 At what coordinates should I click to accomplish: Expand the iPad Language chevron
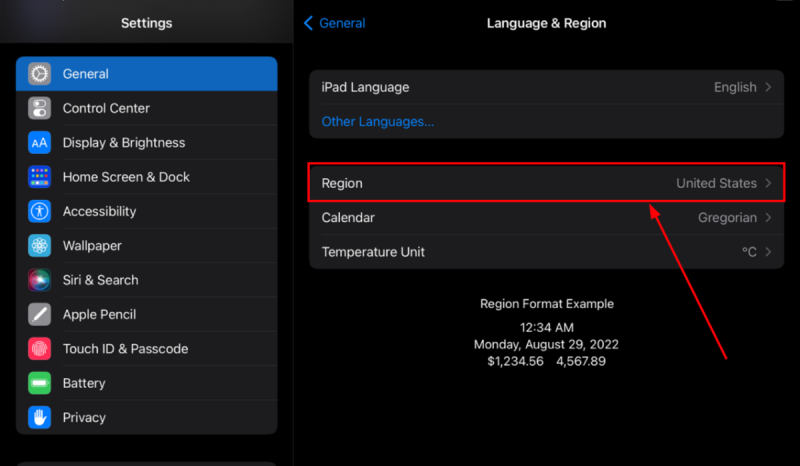(x=768, y=87)
